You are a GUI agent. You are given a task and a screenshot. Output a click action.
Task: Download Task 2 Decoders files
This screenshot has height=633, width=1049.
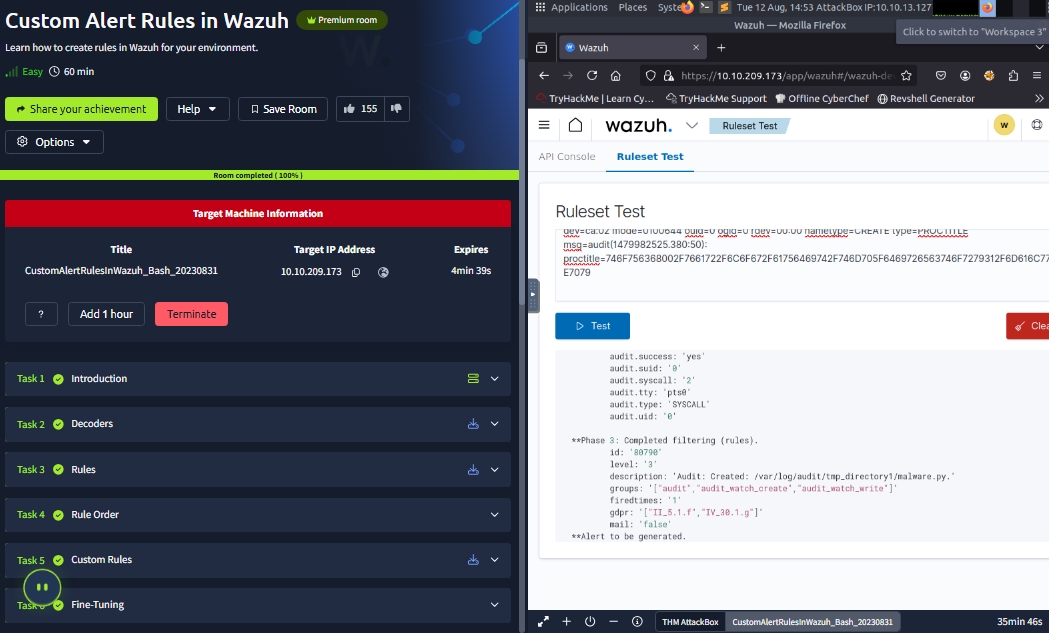point(473,424)
